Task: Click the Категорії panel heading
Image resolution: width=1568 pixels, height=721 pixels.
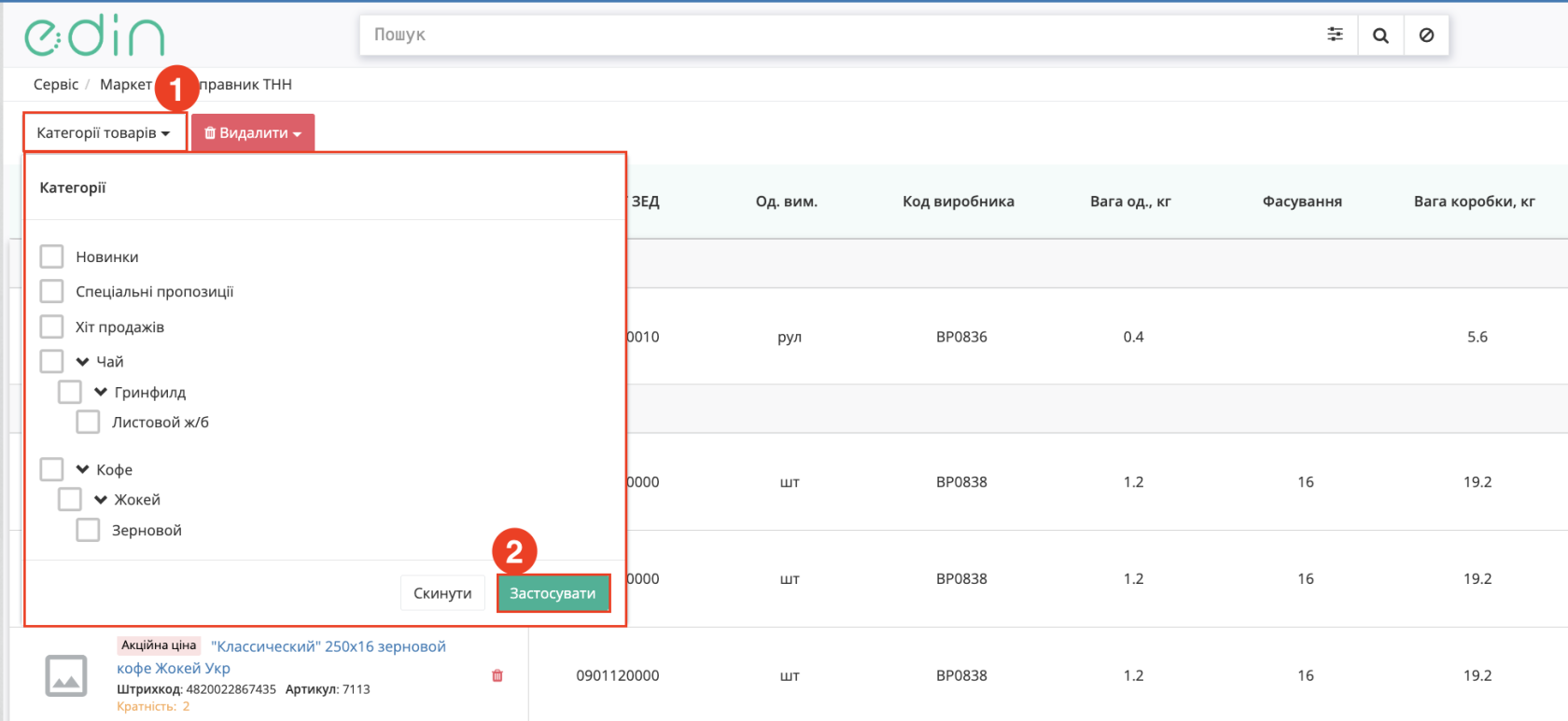Action: (x=73, y=187)
